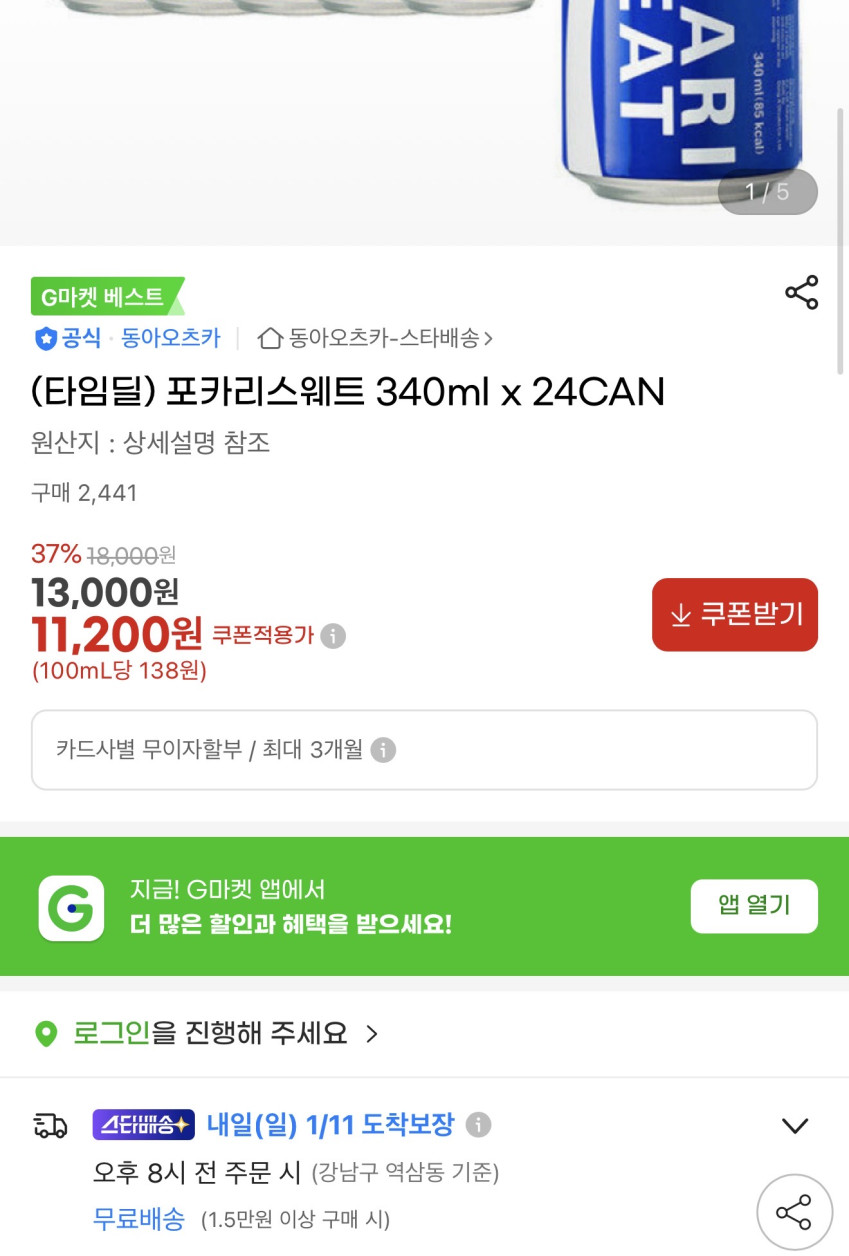Open the 동아오츠카 brand link
The image size is (849, 1256).
(x=170, y=338)
